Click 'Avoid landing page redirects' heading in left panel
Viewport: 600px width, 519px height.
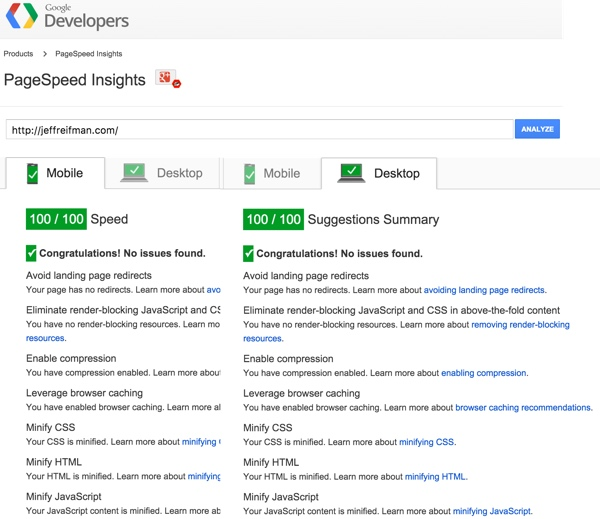(x=89, y=275)
